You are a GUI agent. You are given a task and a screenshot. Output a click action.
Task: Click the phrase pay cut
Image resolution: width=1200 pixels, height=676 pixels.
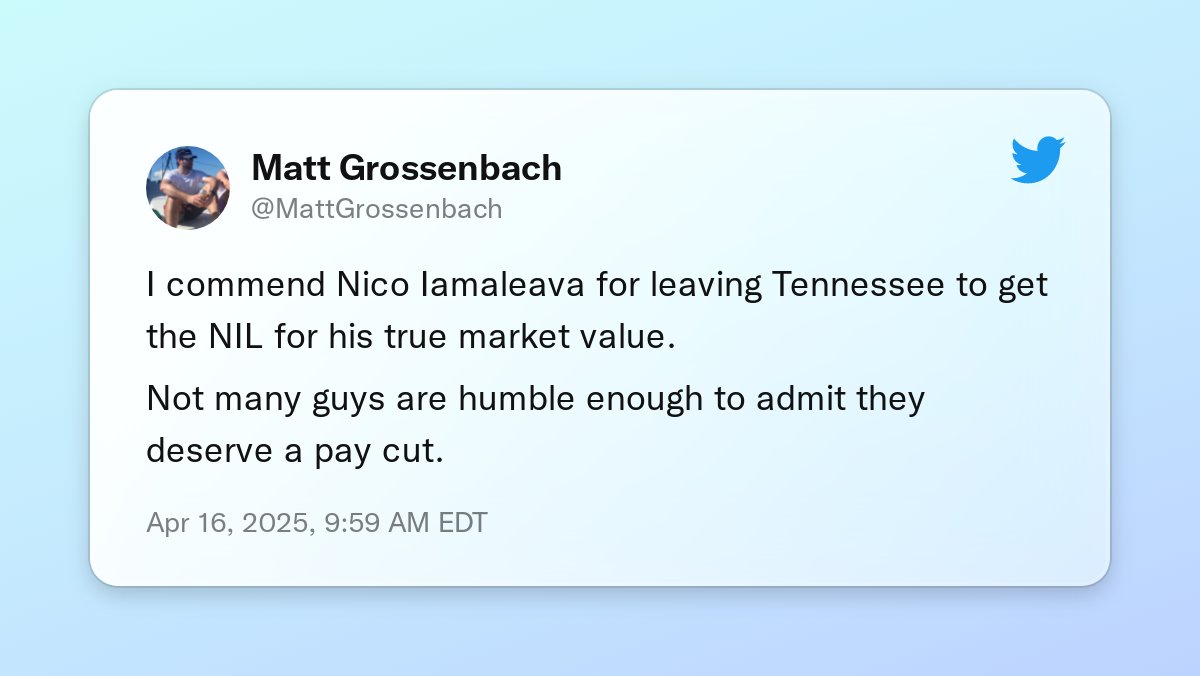coord(387,451)
